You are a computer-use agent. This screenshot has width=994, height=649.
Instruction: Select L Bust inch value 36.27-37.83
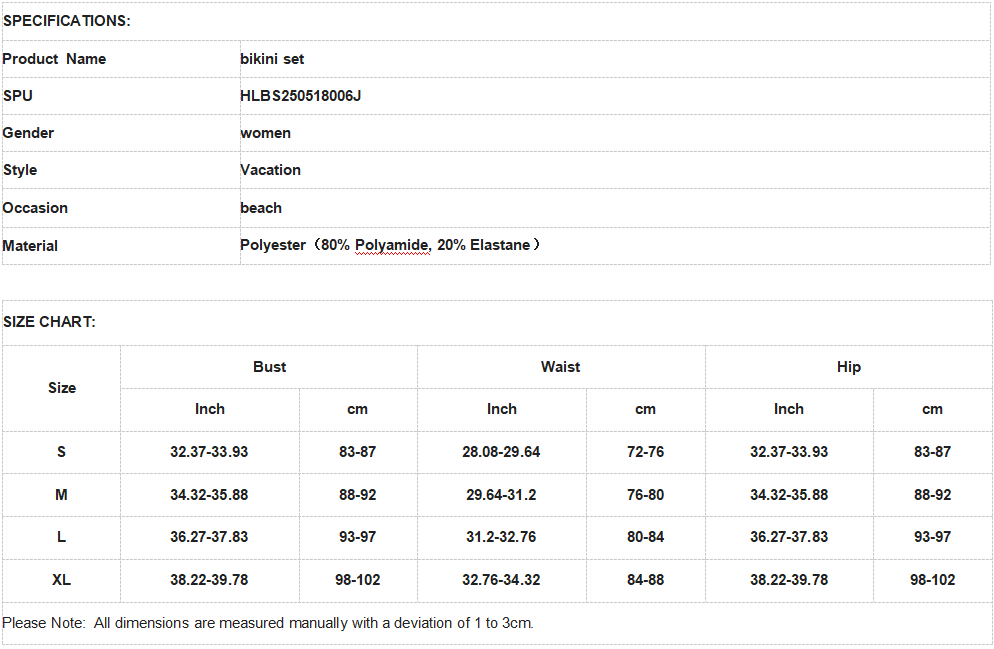coord(209,537)
